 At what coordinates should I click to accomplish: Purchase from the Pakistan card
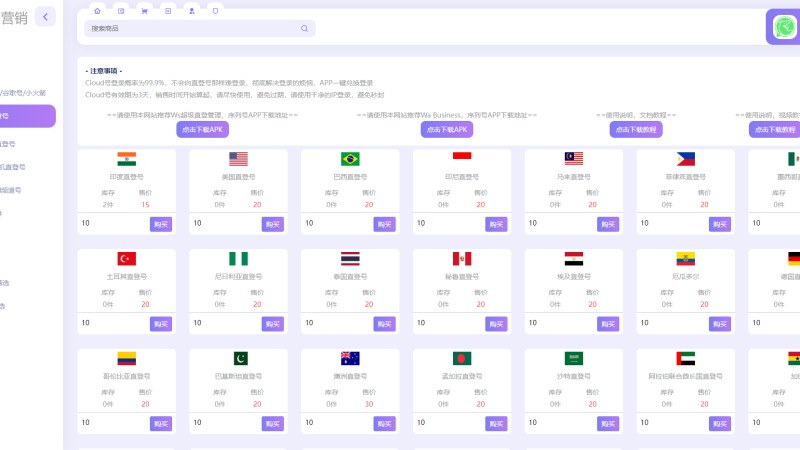coord(272,423)
